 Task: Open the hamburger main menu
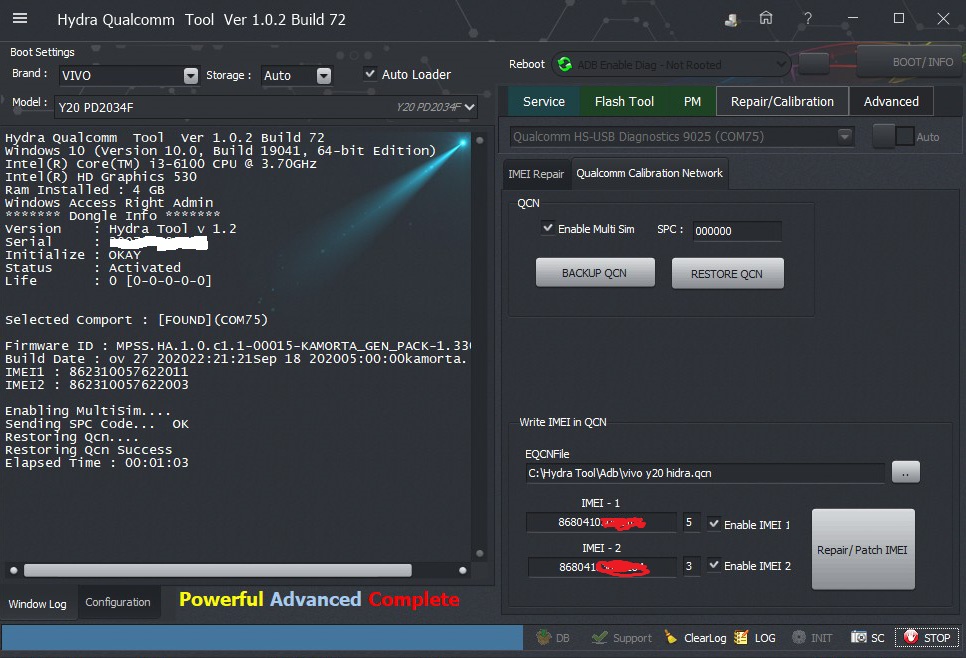[x=20, y=18]
